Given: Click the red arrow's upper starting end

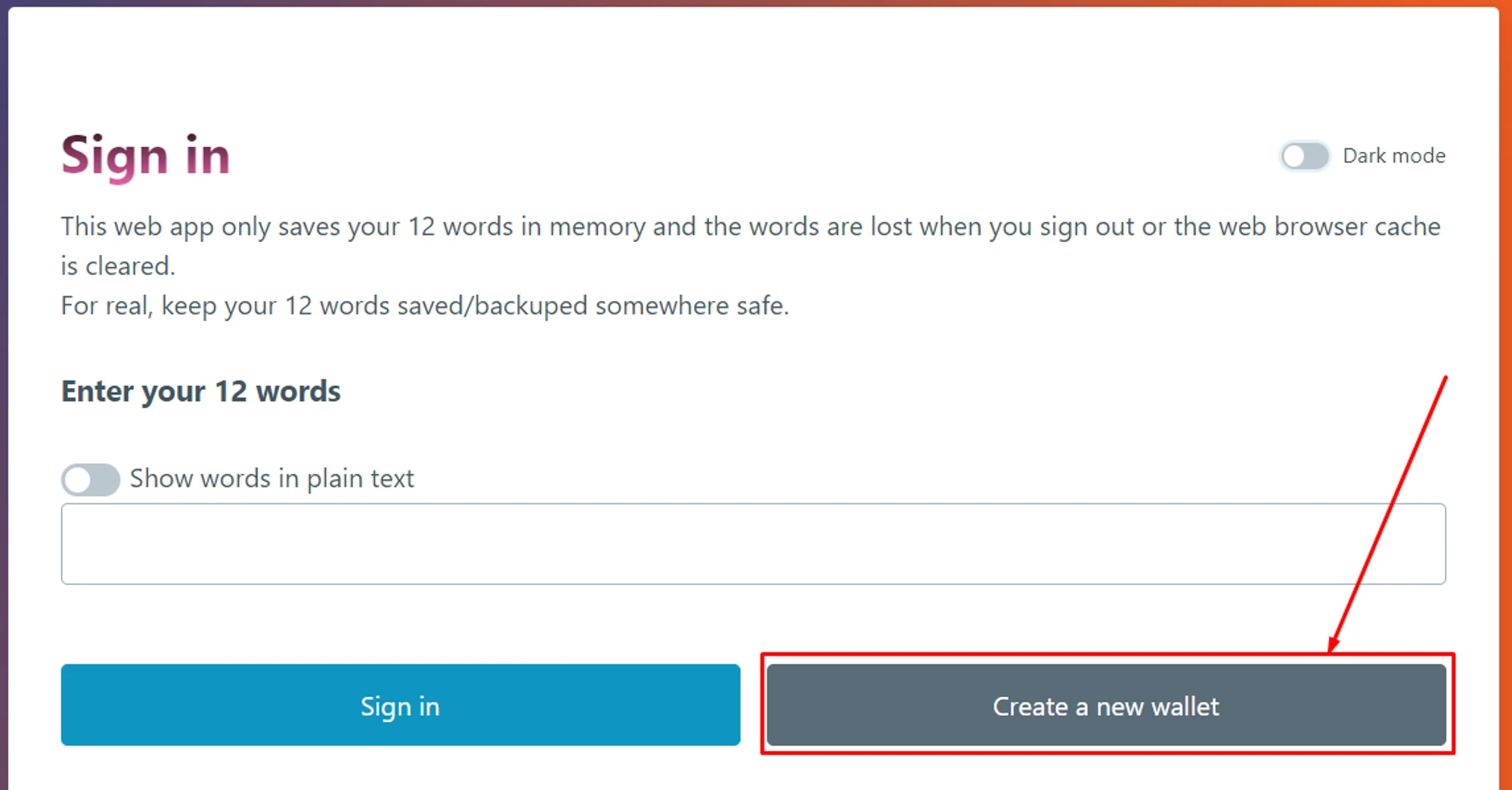Looking at the screenshot, I should tap(1444, 380).
